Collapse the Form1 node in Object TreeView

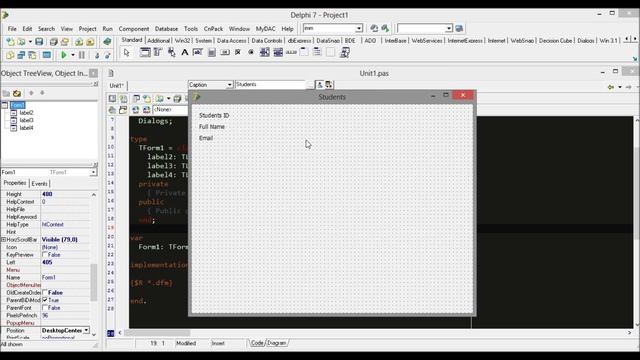(4, 105)
